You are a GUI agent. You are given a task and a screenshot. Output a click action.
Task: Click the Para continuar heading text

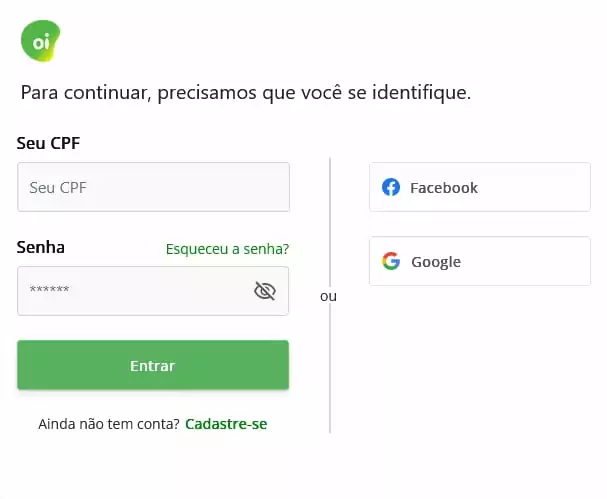tap(246, 93)
